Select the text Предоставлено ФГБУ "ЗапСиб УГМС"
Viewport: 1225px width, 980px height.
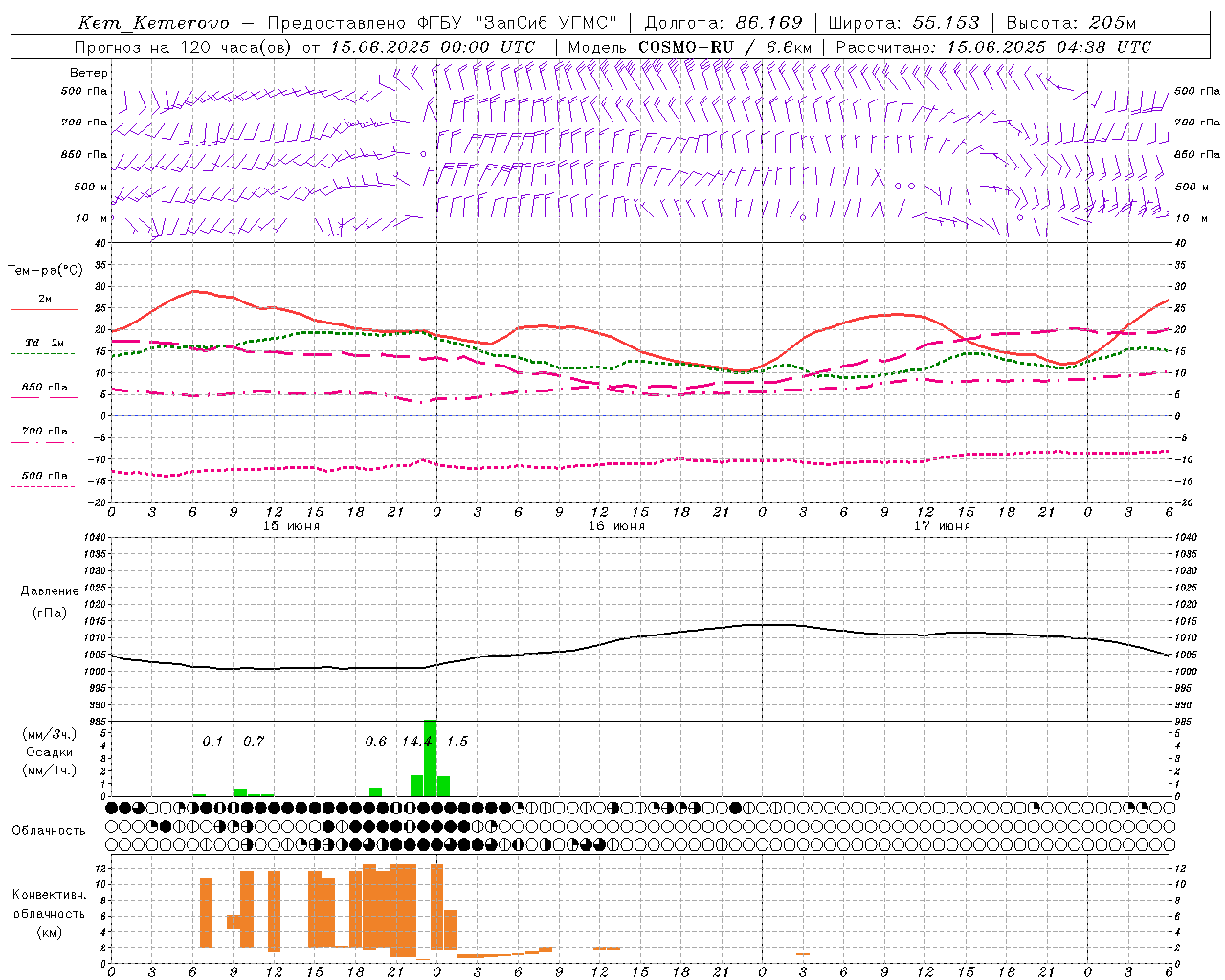click(x=442, y=23)
